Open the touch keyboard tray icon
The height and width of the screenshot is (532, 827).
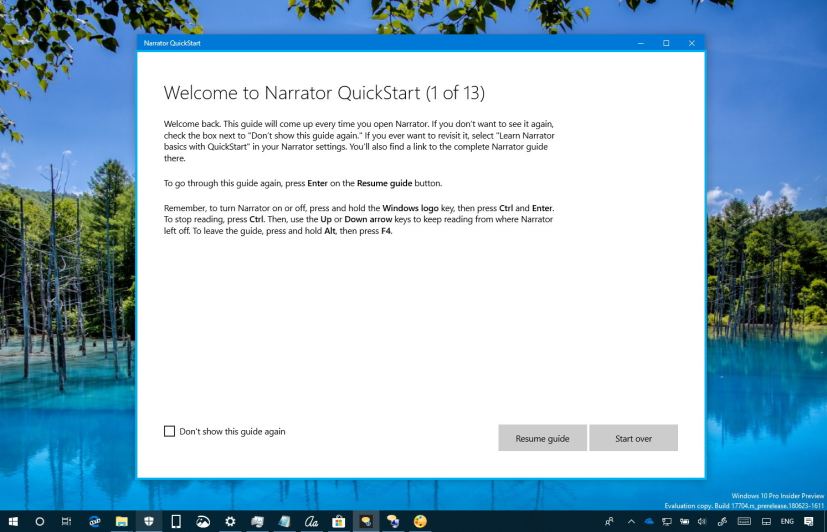pos(743,521)
